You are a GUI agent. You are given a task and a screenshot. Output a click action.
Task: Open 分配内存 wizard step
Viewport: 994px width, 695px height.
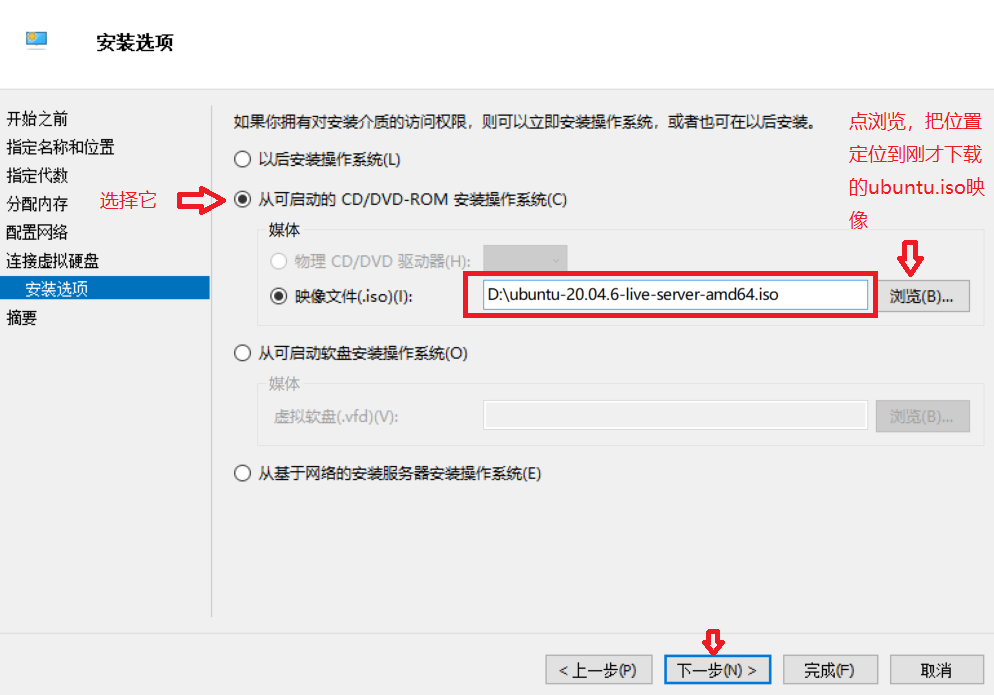[37, 204]
